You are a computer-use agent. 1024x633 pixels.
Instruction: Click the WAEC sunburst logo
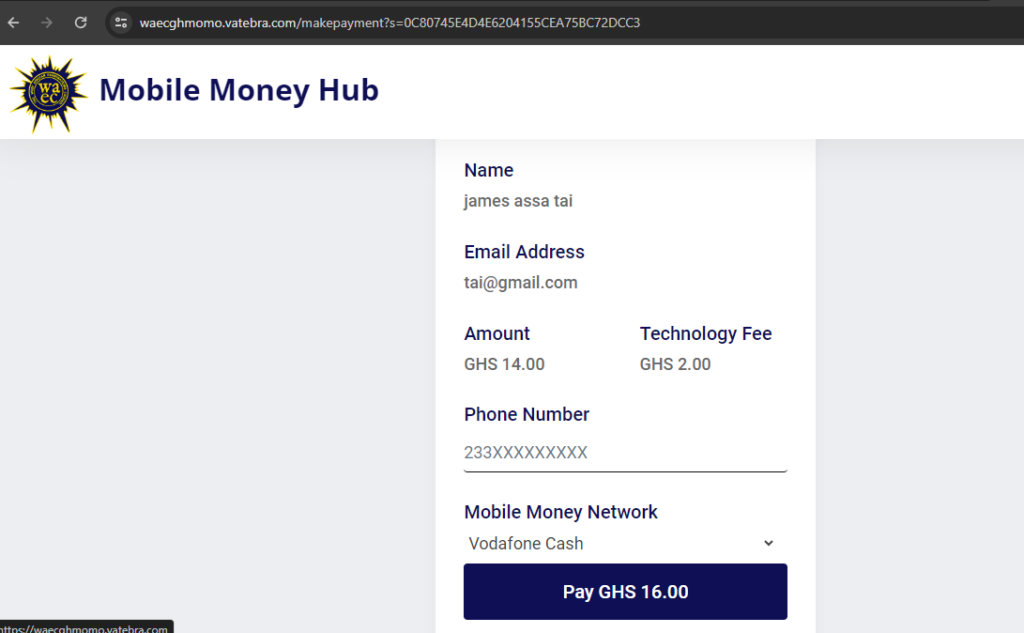[49, 94]
